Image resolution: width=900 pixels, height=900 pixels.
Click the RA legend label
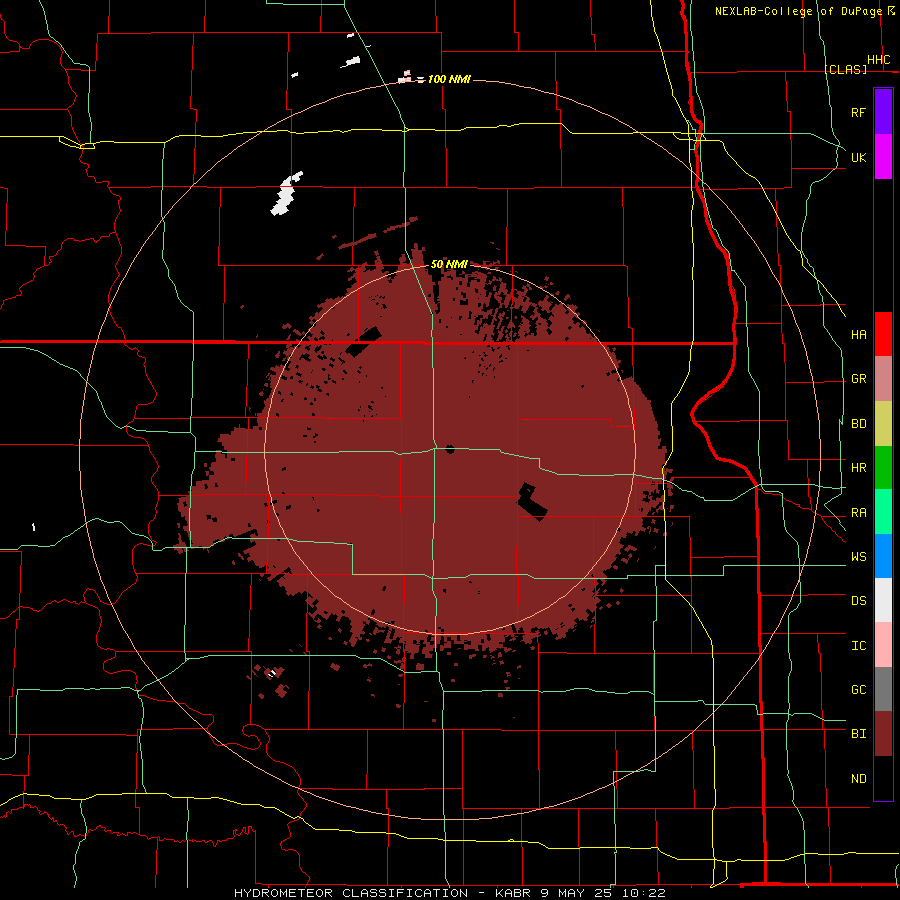(x=858, y=513)
